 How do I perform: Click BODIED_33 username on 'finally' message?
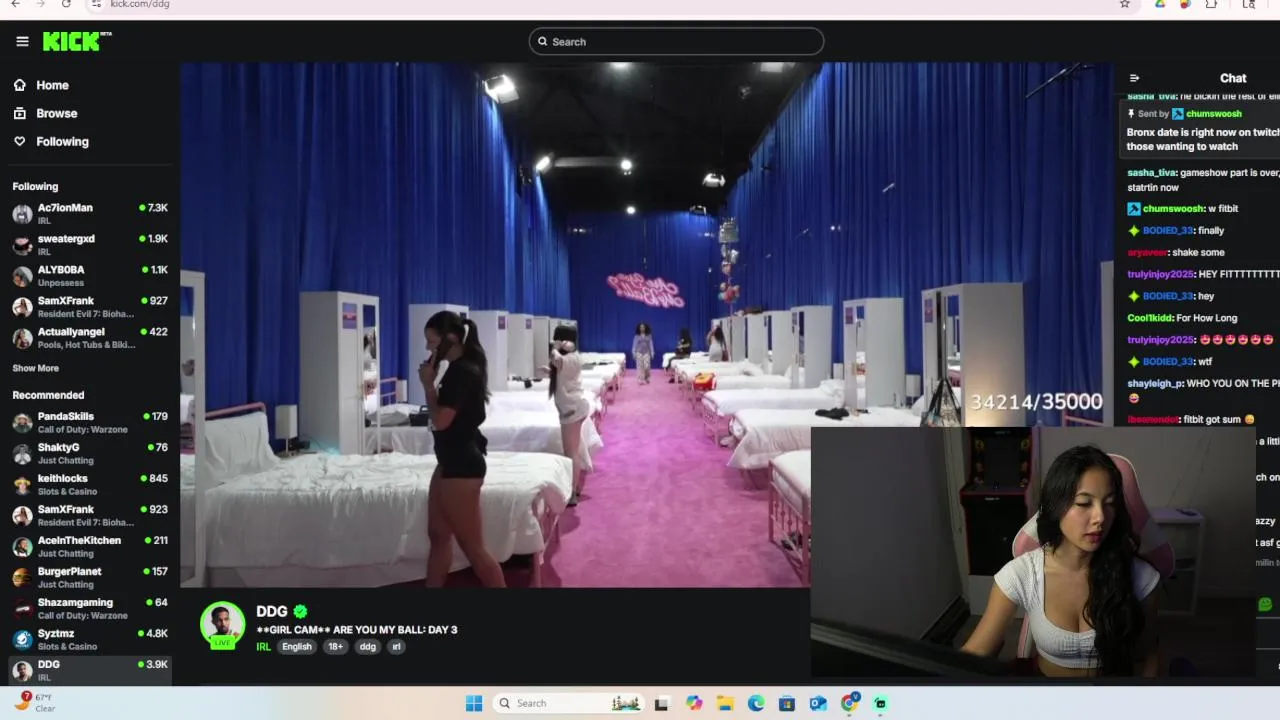pos(1167,231)
